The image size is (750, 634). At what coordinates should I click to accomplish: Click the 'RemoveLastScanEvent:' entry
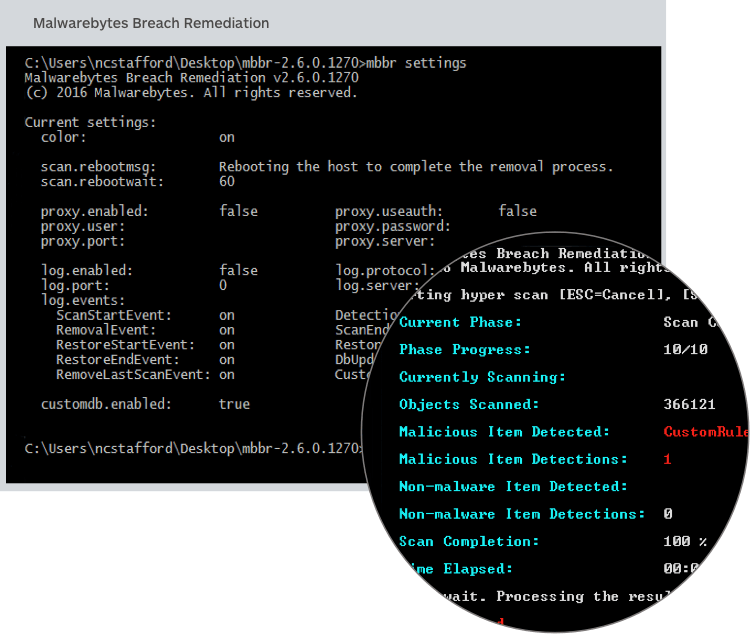point(133,375)
